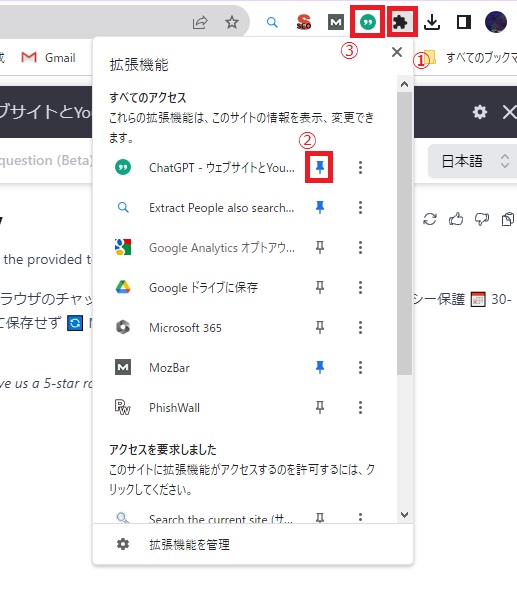Click the ChatGPT extension green icon in list

[123, 167]
